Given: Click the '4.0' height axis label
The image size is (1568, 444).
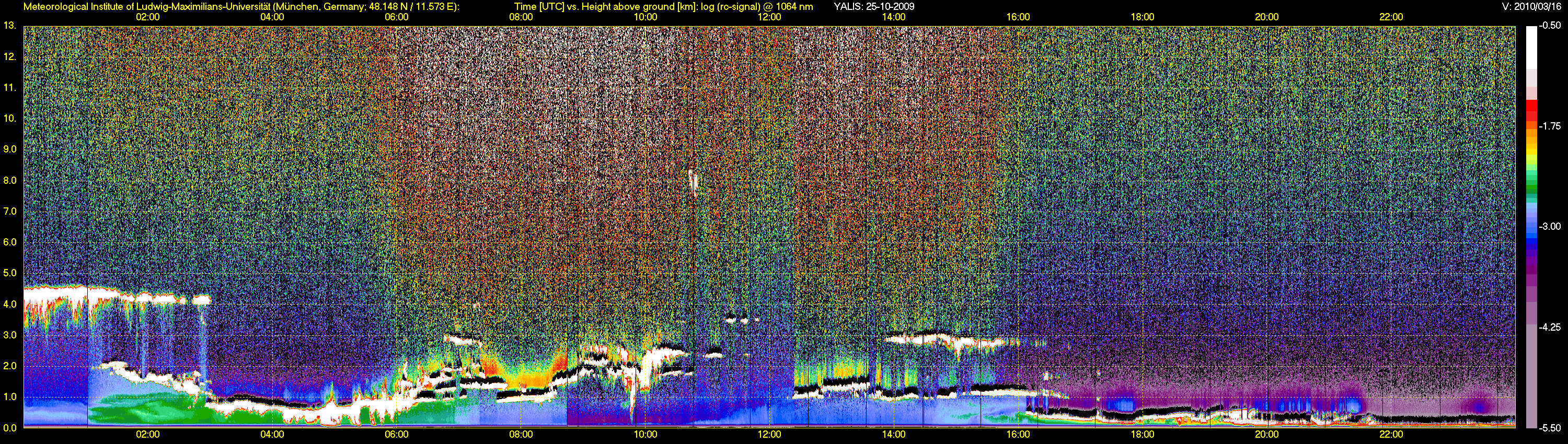Looking at the screenshot, I should pyautogui.click(x=10, y=304).
